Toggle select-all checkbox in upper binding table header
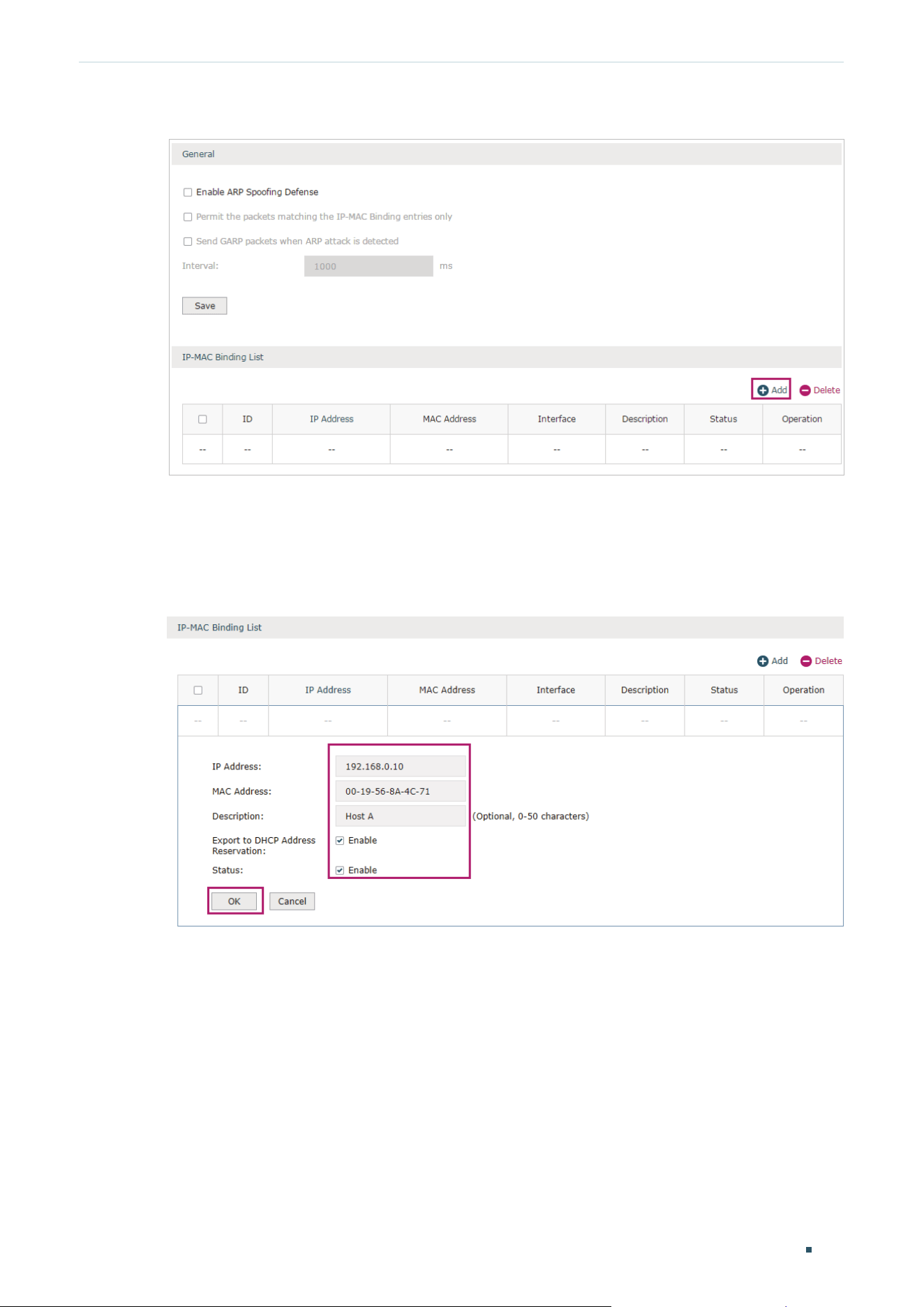Image resolution: width=924 pixels, height=1307 pixels. 202,420
